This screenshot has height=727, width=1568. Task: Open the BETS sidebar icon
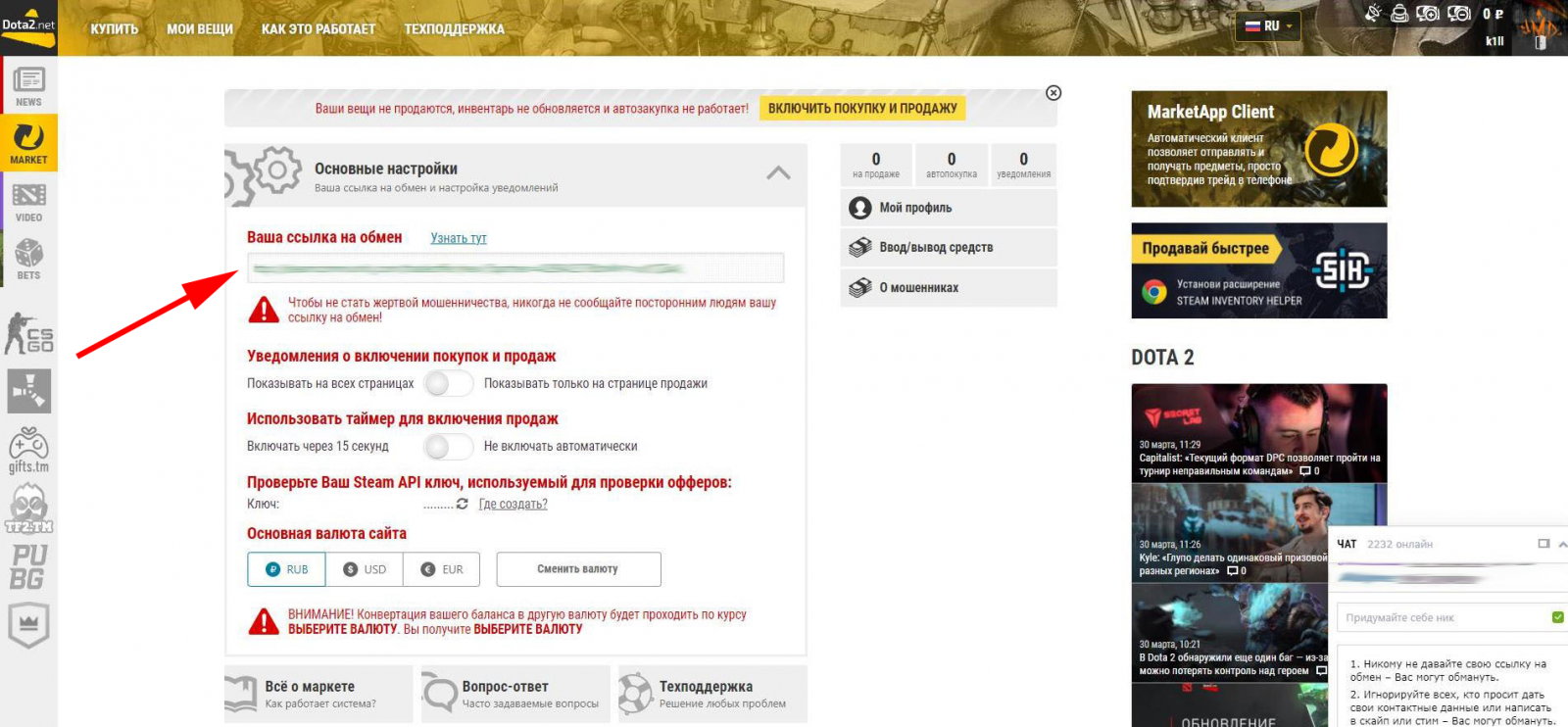[x=28, y=259]
